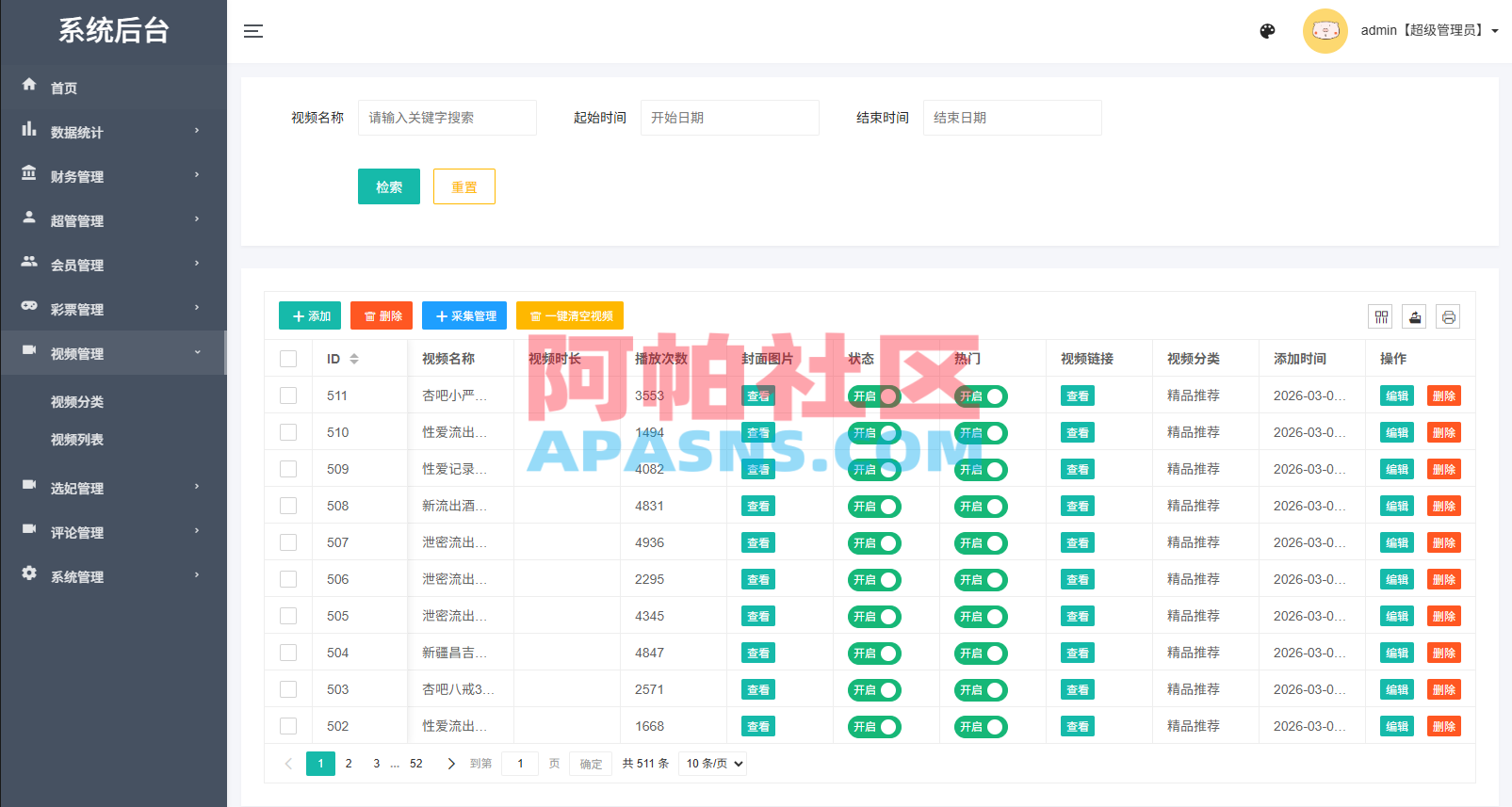Check the checkbox for row 511

288,395
